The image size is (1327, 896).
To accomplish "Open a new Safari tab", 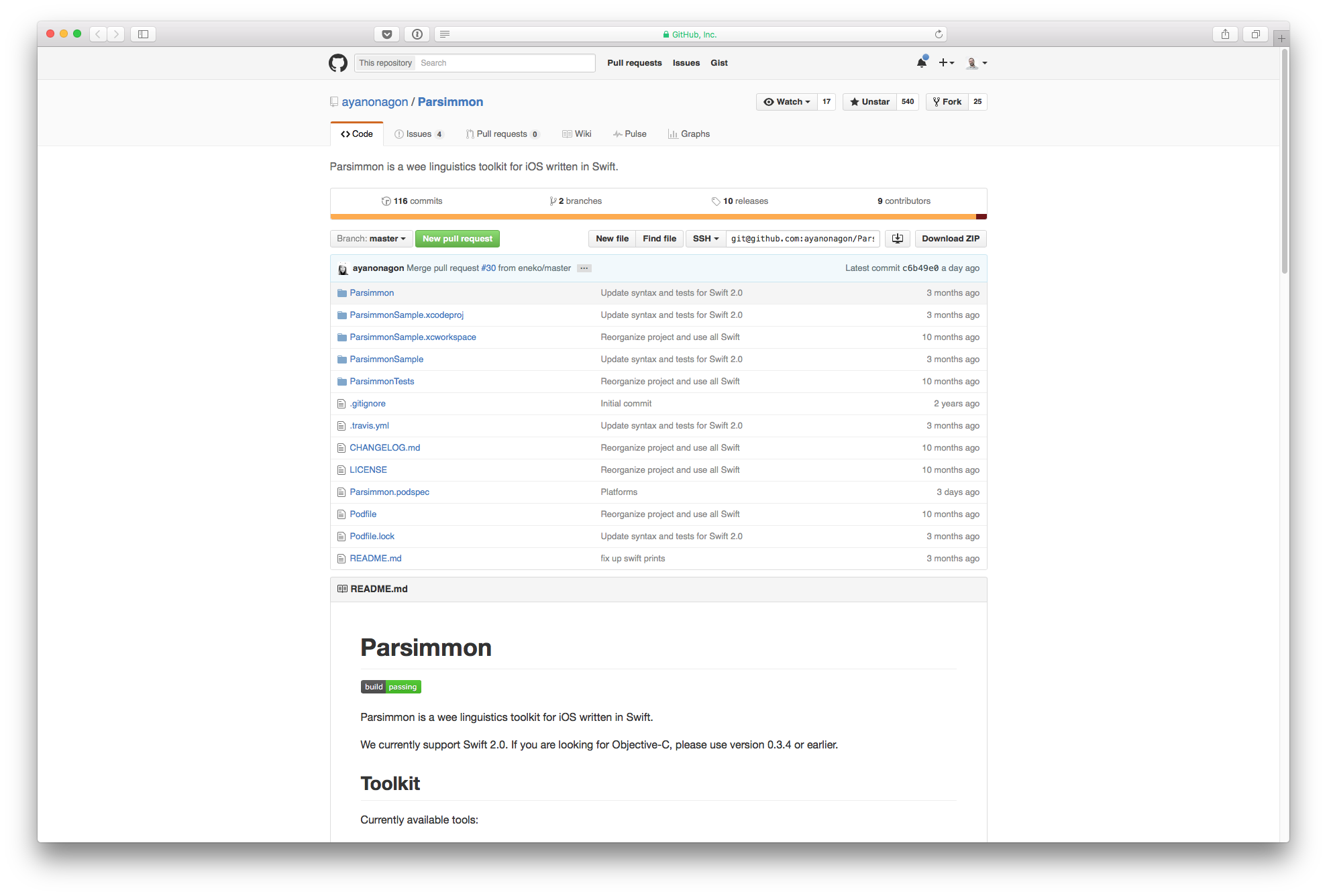I will click(1281, 39).
